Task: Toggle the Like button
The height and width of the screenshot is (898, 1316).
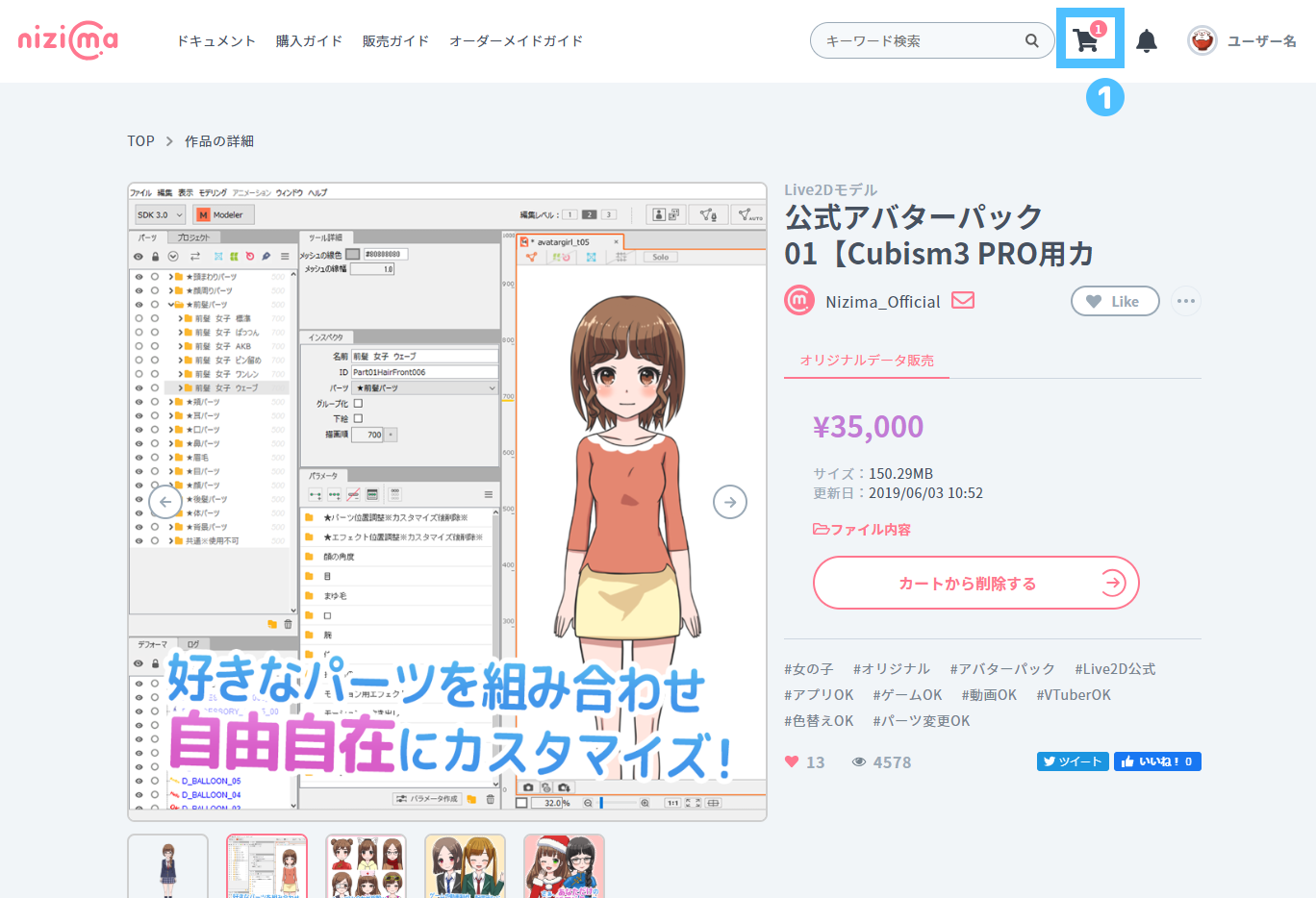Action: click(1115, 301)
